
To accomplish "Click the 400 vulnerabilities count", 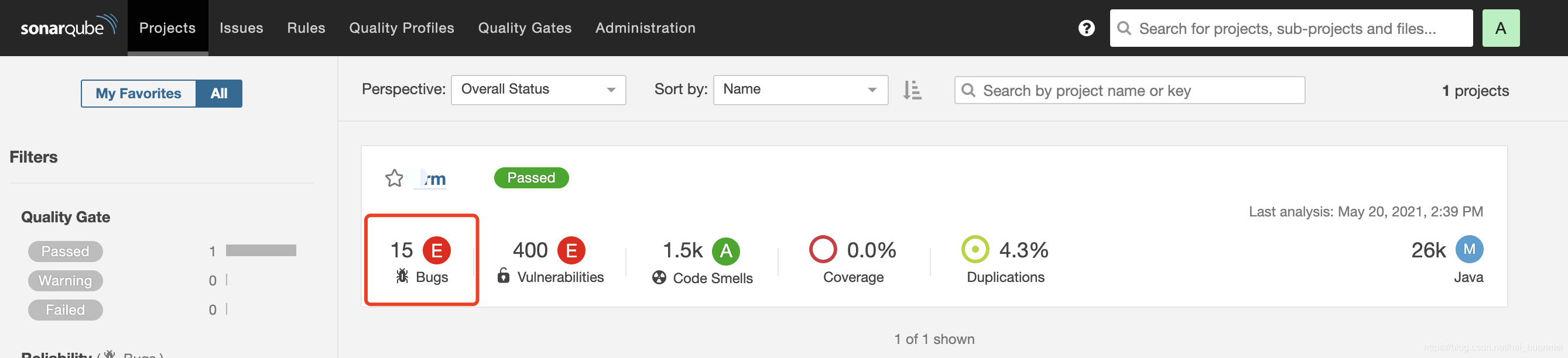I will coord(530,250).
